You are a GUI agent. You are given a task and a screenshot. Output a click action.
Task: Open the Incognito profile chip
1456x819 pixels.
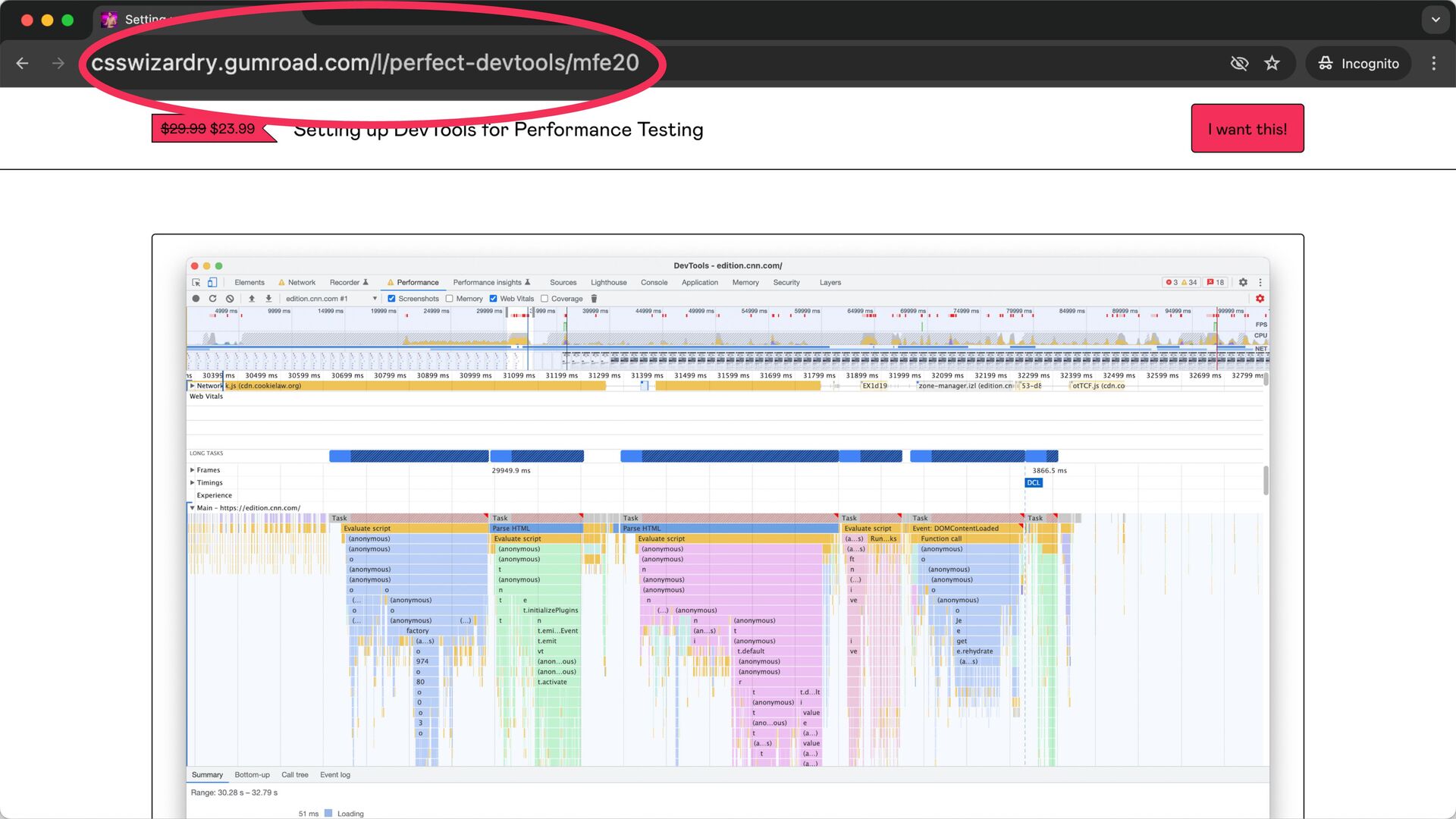[x=1358, y=64]
